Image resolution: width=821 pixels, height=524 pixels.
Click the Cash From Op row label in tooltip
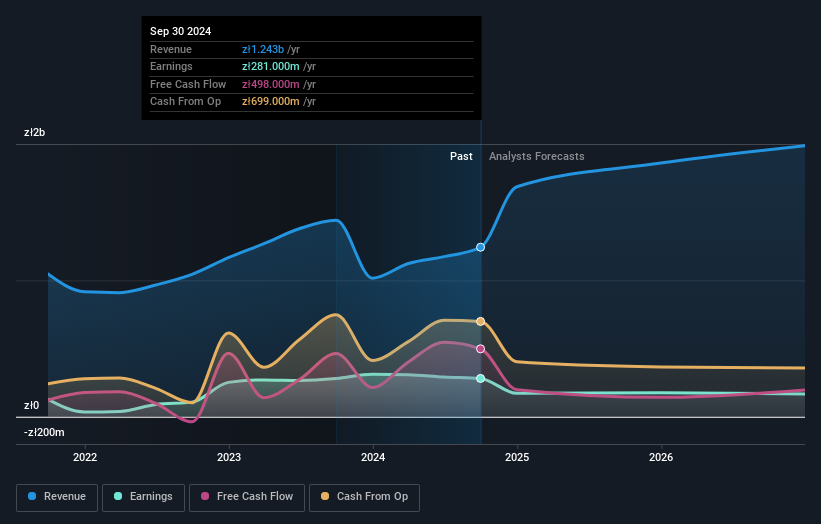[185, 102]
